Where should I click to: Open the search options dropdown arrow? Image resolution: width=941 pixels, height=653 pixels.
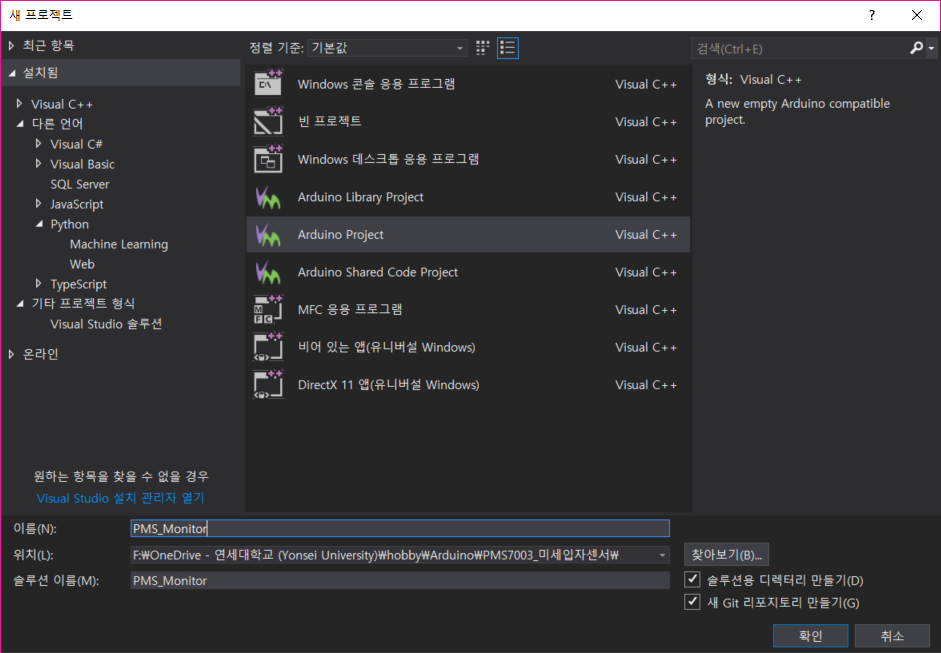[931, 48]
